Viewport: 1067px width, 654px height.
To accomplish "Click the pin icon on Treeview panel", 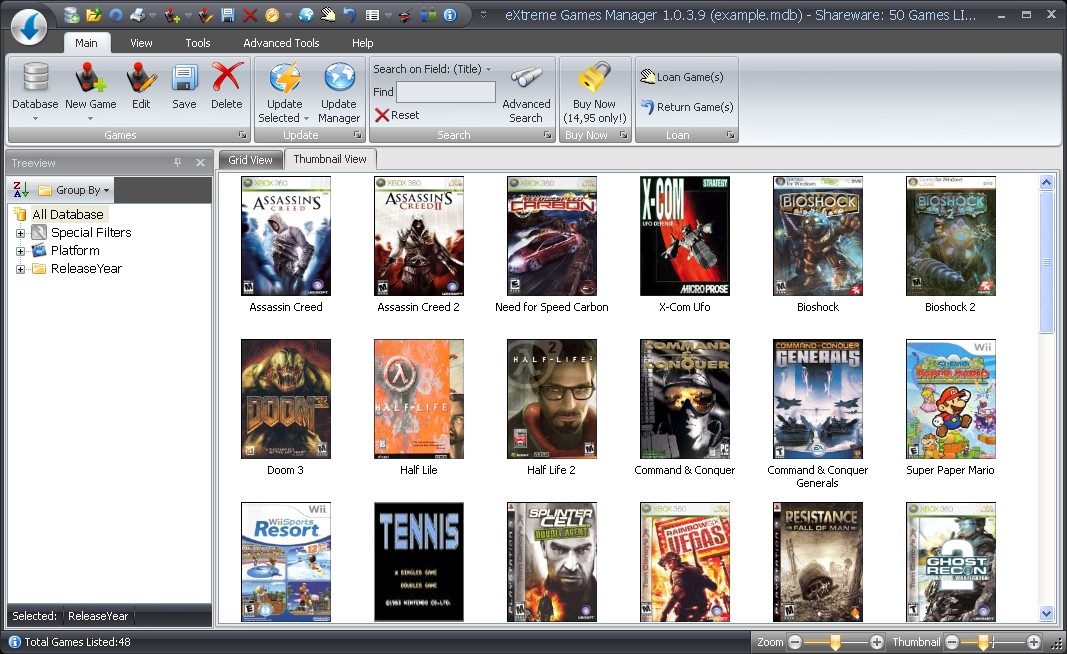I will click(177, 163).
